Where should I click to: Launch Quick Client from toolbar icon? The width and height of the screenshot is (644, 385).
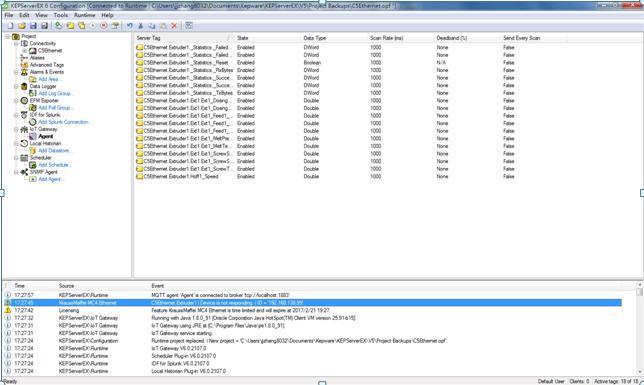(189, 25)
